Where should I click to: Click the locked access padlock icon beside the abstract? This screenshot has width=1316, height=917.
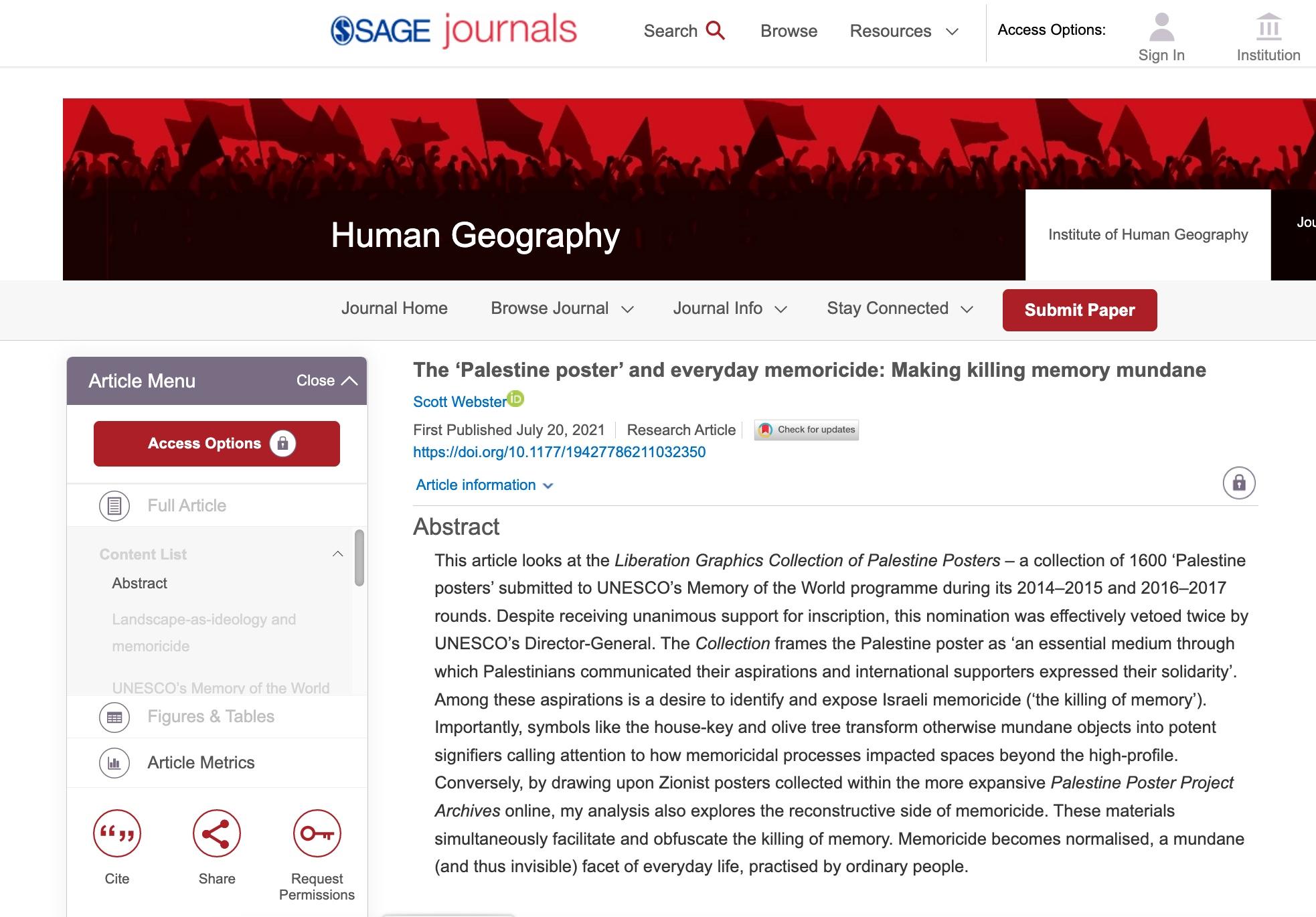1239,483
